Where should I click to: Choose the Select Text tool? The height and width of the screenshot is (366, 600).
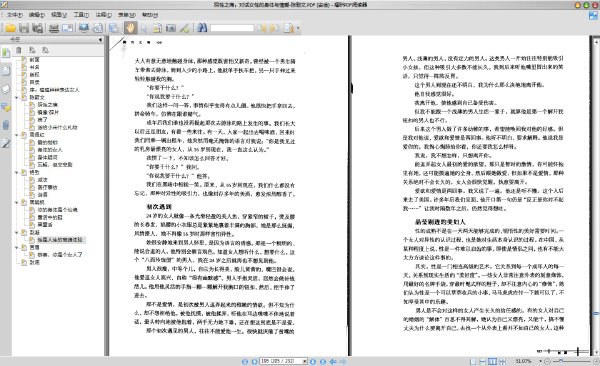coord(157,28)
